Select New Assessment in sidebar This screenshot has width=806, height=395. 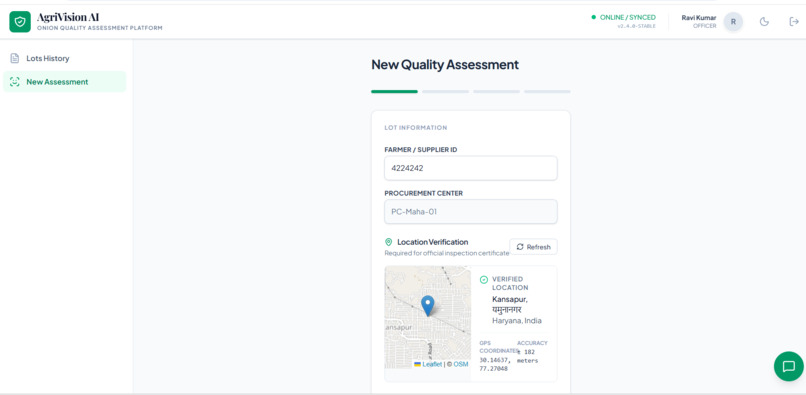coord(64,82)
